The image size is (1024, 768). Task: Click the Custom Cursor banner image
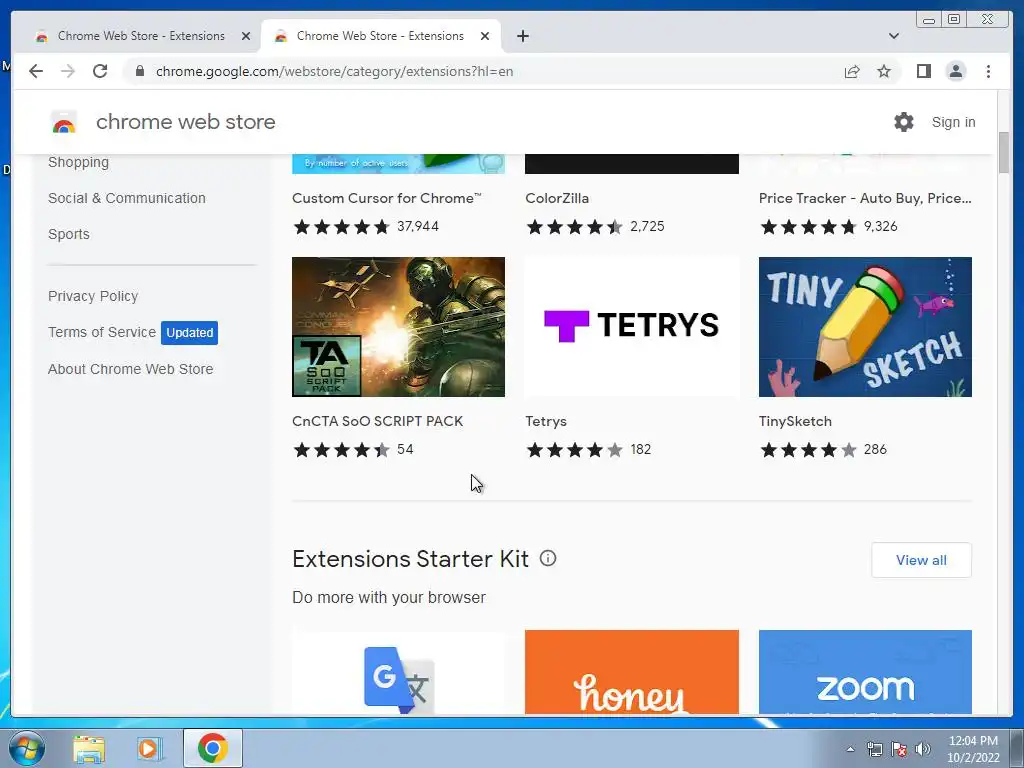398,163
